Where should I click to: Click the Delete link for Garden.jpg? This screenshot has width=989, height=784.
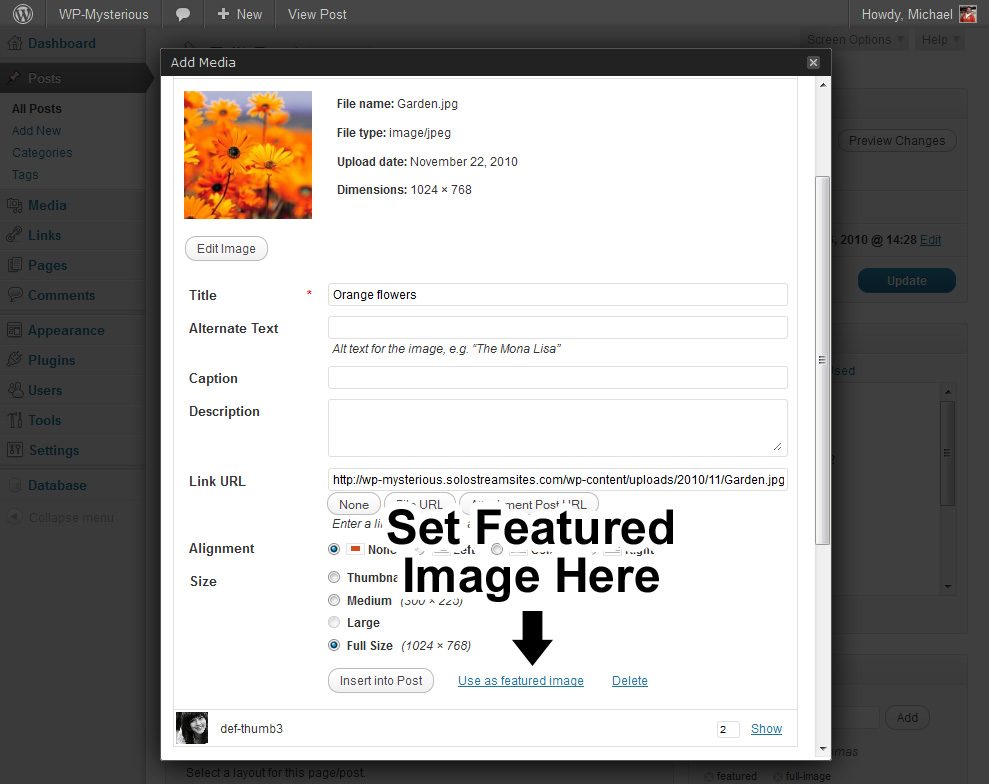(630, 681)
